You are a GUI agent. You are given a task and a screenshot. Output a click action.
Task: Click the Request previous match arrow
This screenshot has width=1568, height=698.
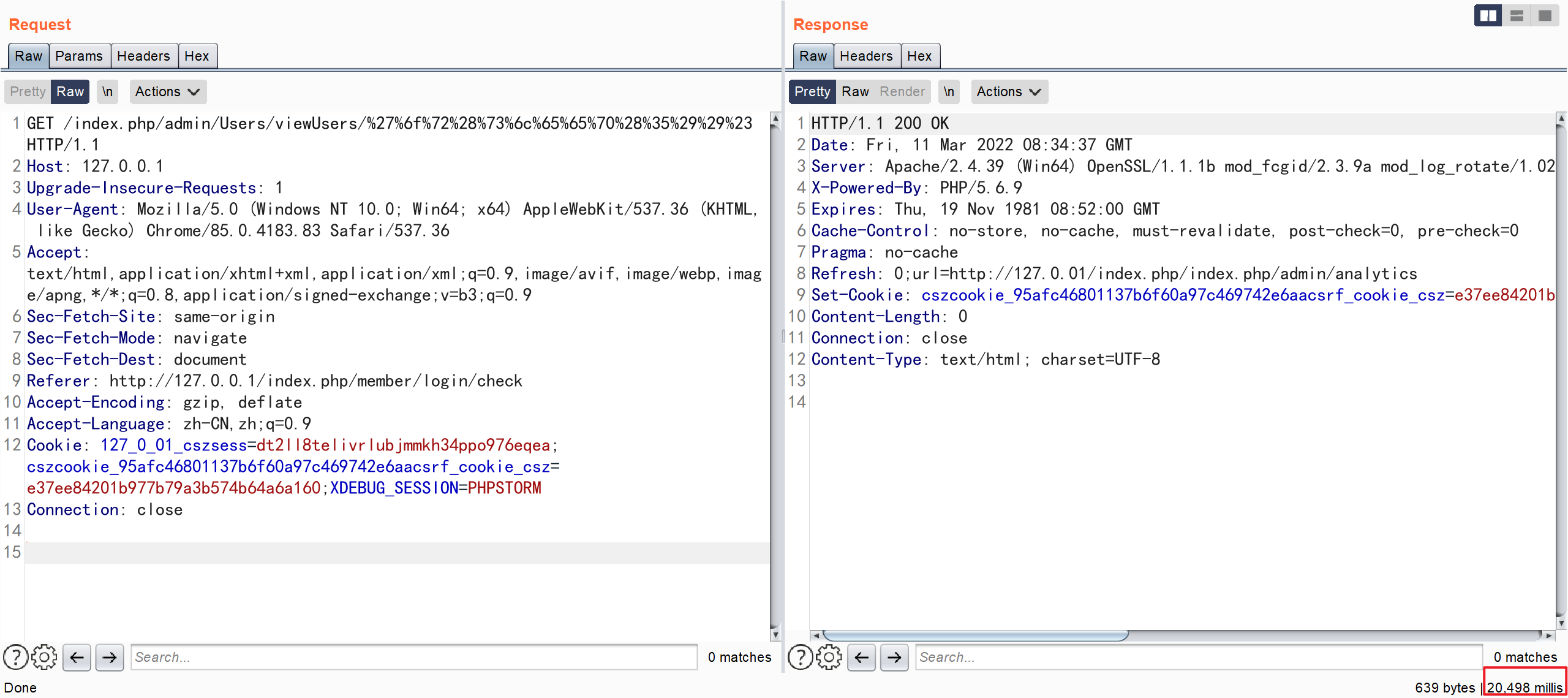tap(77, 658)
